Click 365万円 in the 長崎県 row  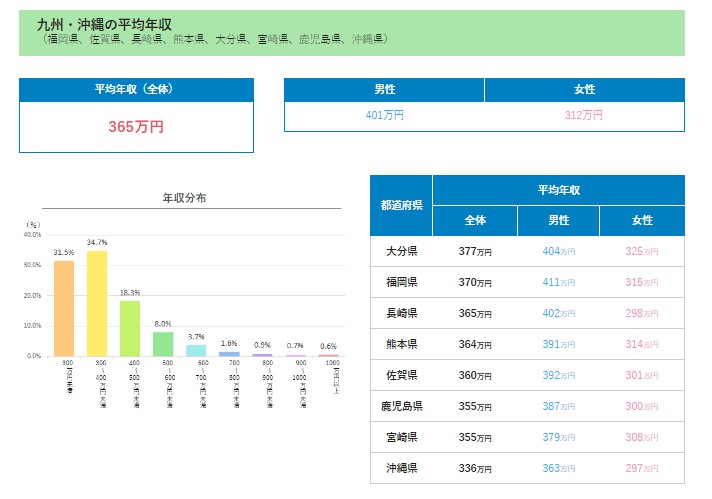pos(475,313)
